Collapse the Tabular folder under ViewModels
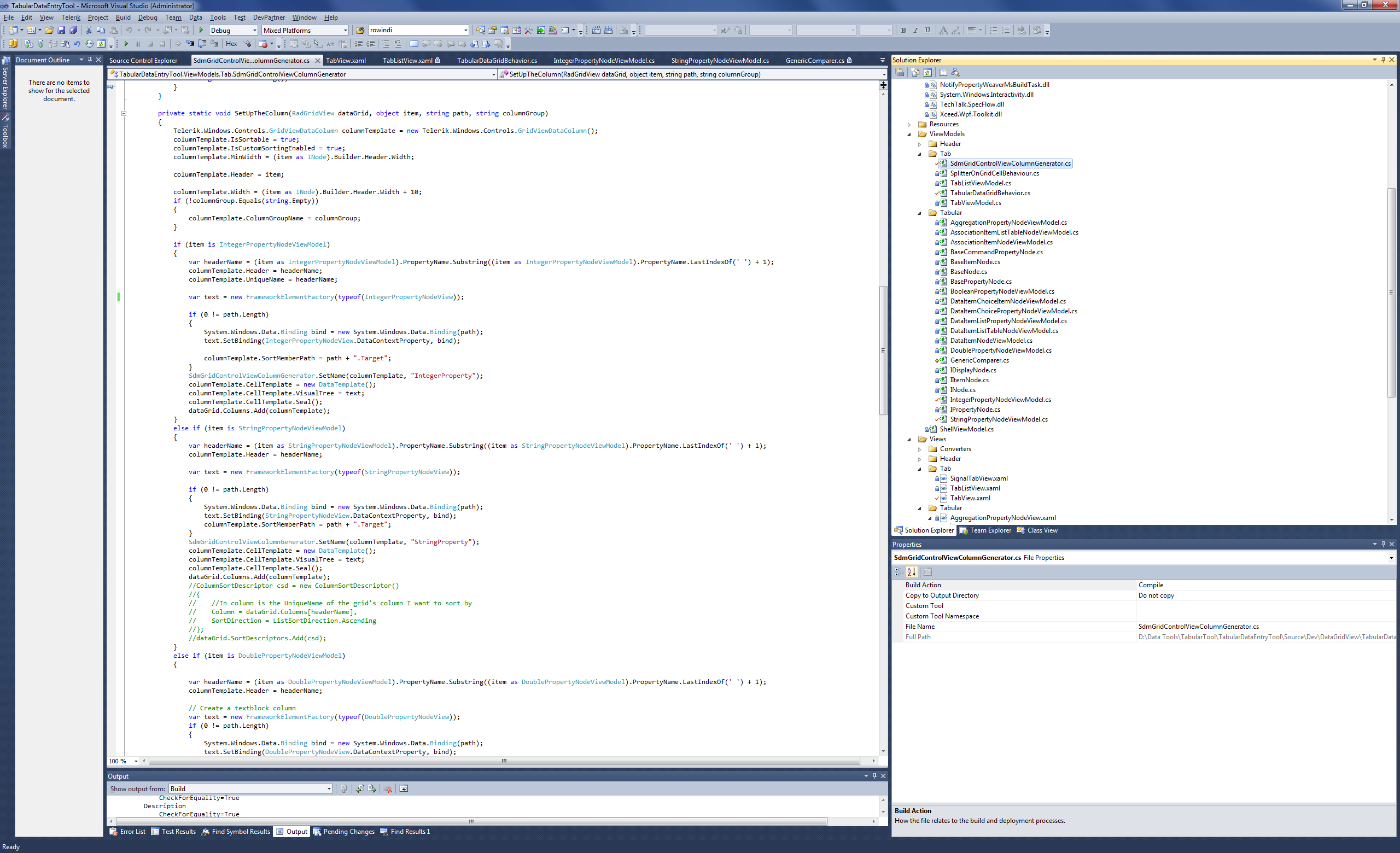The image size is (1400, 853). click(x=920, y=213)
